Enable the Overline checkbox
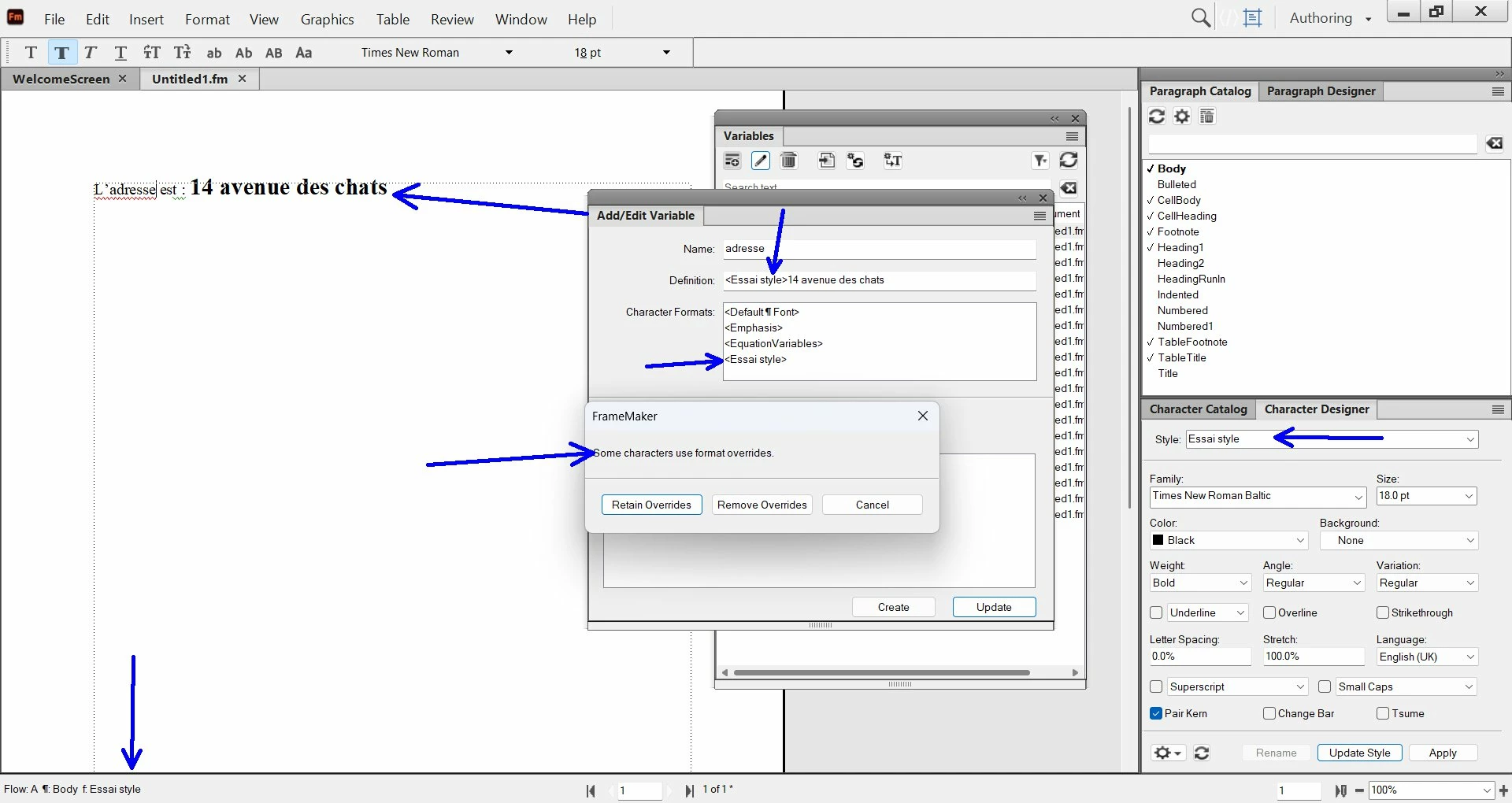Image resolution: width=1512 pixels, height=803 pixels. (1269, 612)
